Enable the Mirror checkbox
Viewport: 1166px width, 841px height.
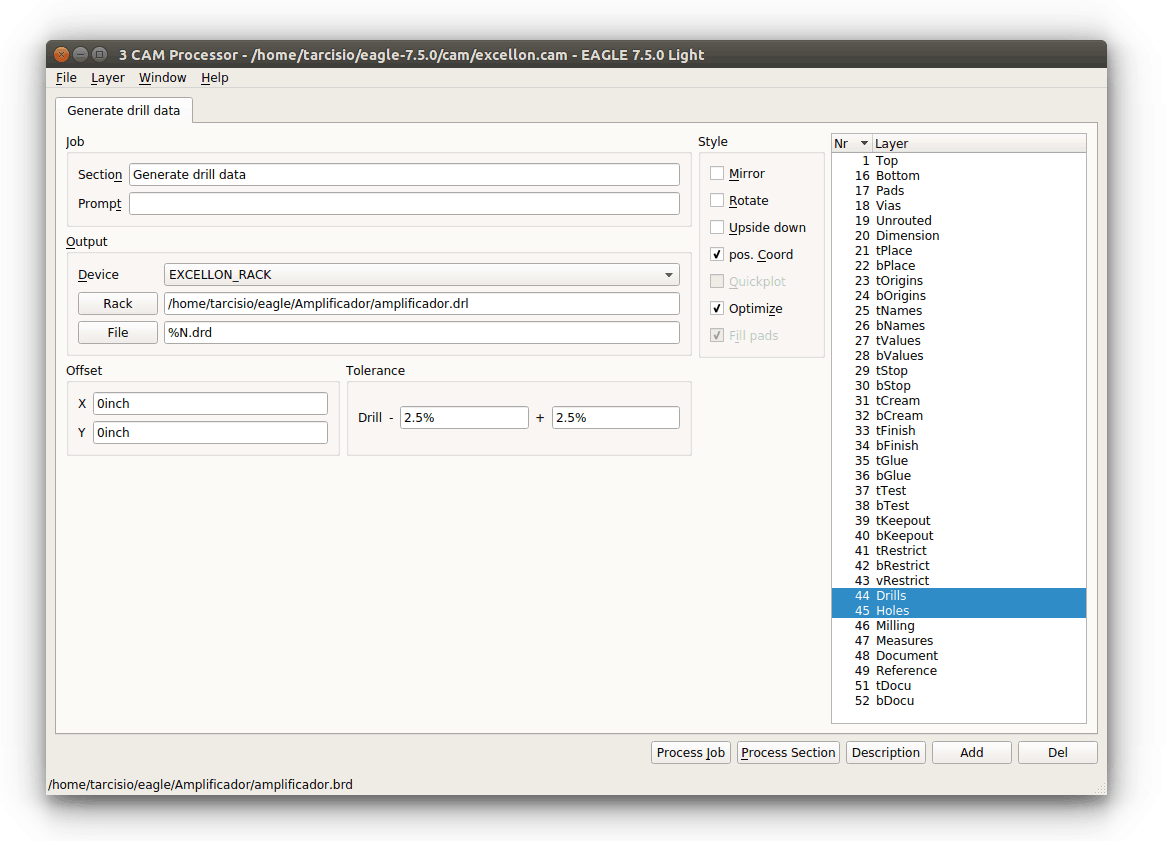[x=717, y=174]
